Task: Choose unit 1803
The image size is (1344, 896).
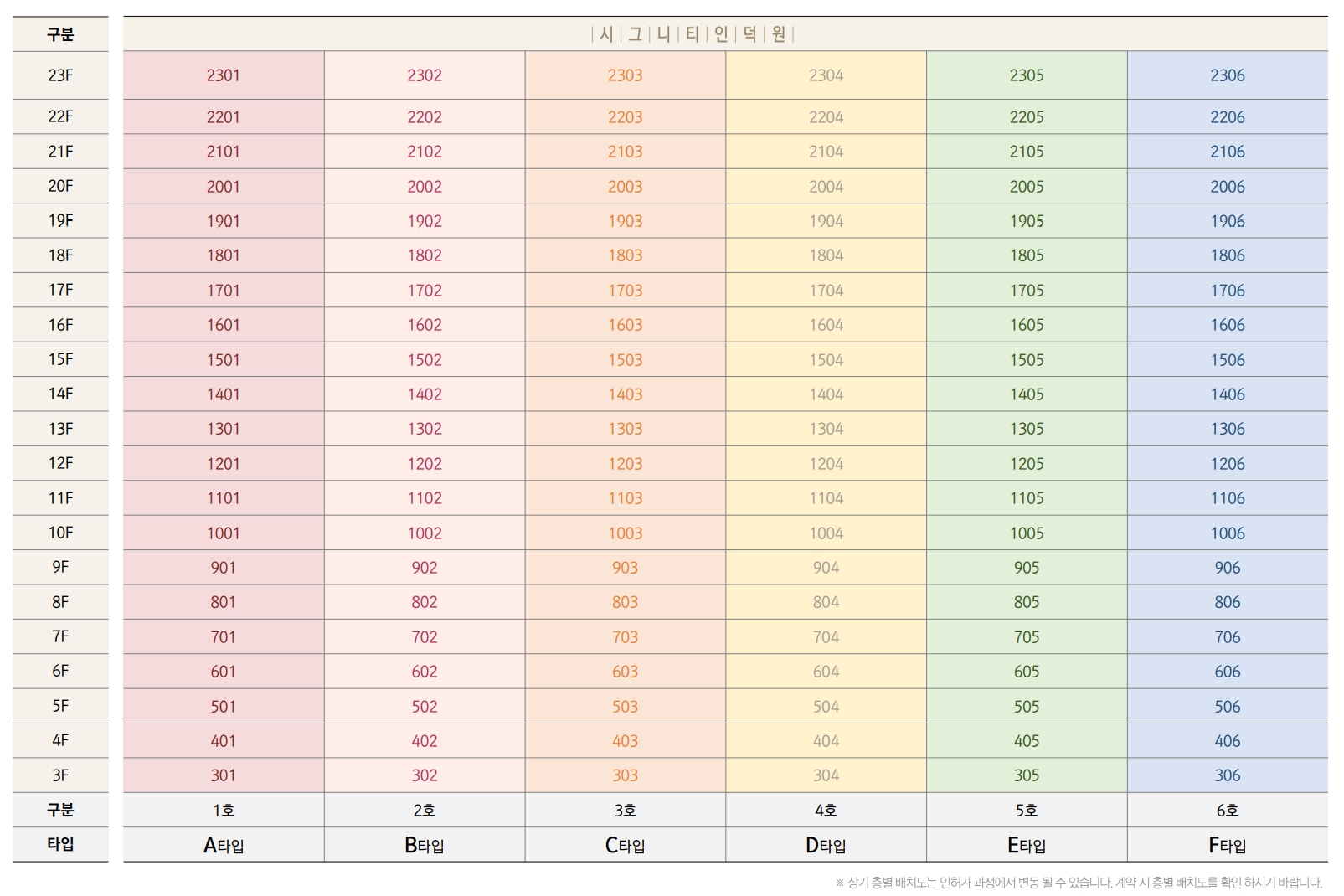Action: (626, 255)
